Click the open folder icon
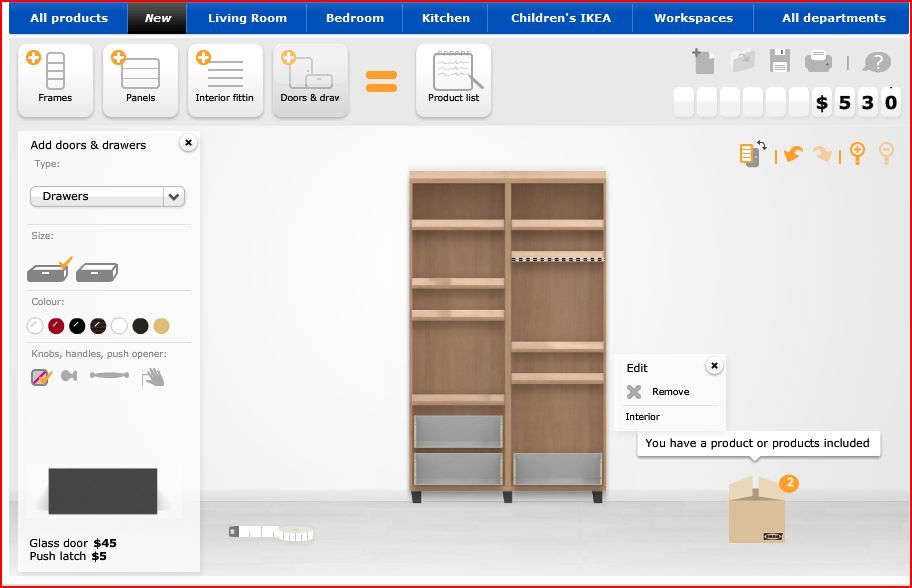Viewport: 912px width, 588px height. click(743, 61)
